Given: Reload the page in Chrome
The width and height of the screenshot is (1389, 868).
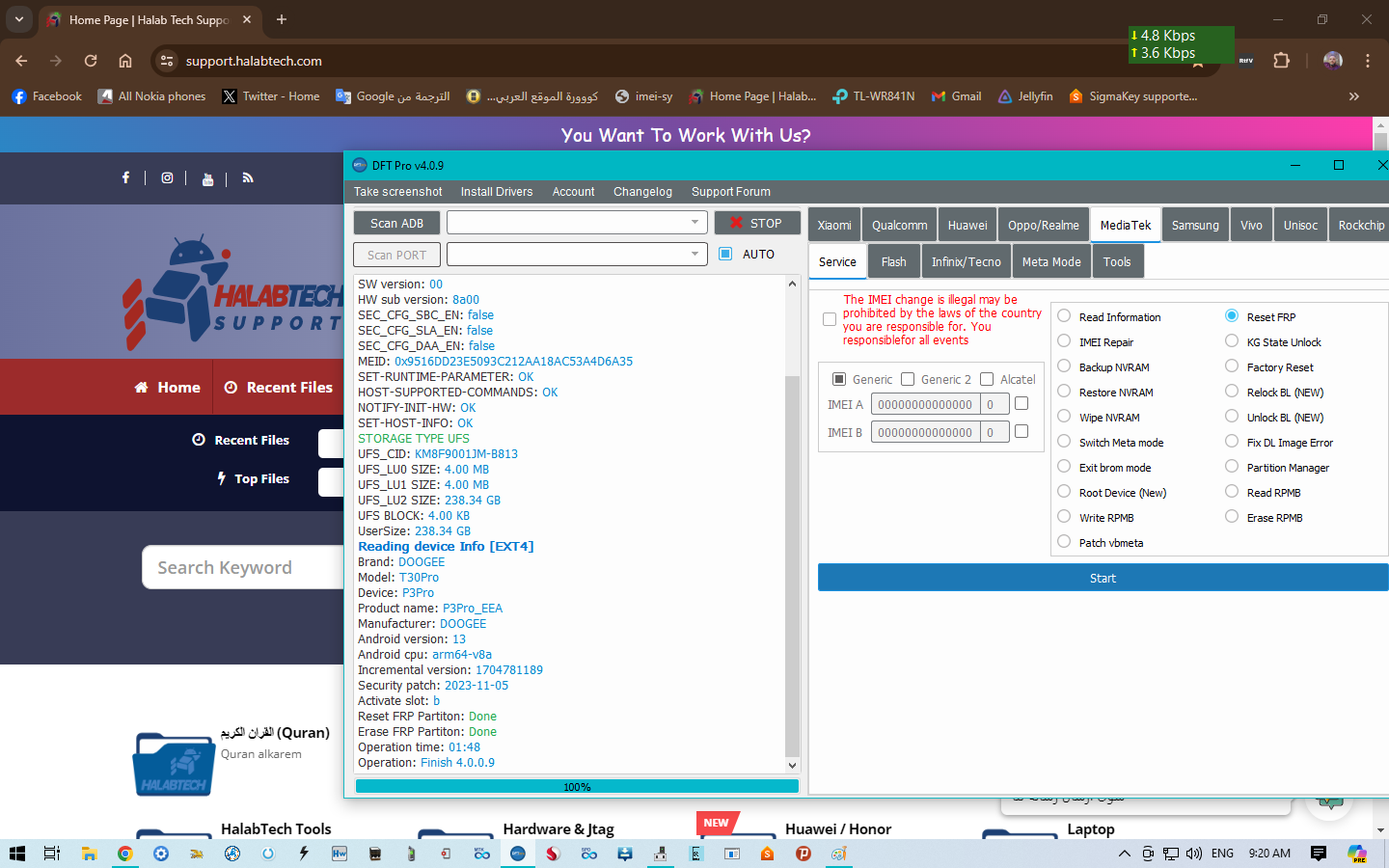Looking at the screenshot, I should (91, 61).
